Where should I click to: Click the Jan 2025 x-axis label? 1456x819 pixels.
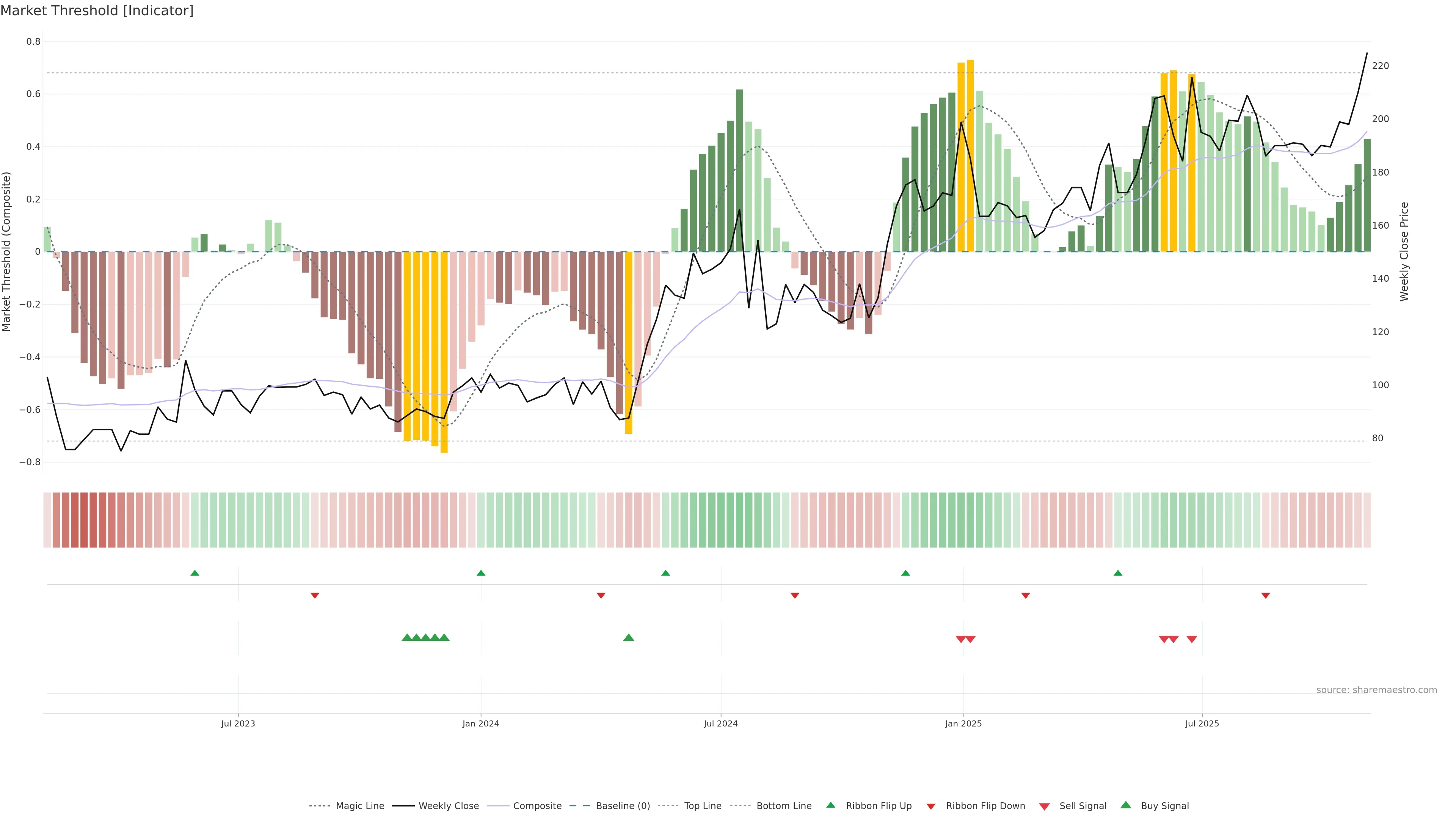tap(963, 723)
